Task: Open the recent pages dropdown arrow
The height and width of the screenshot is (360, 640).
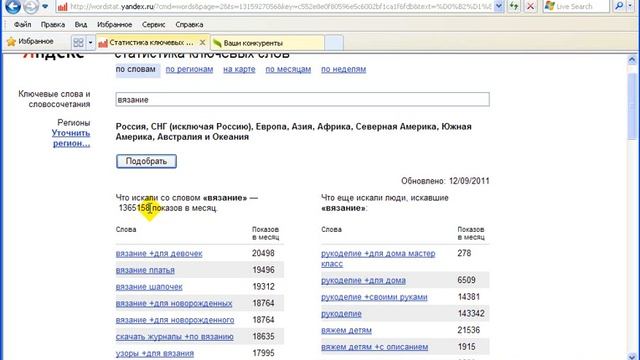Action: click(x=45, y=6)
